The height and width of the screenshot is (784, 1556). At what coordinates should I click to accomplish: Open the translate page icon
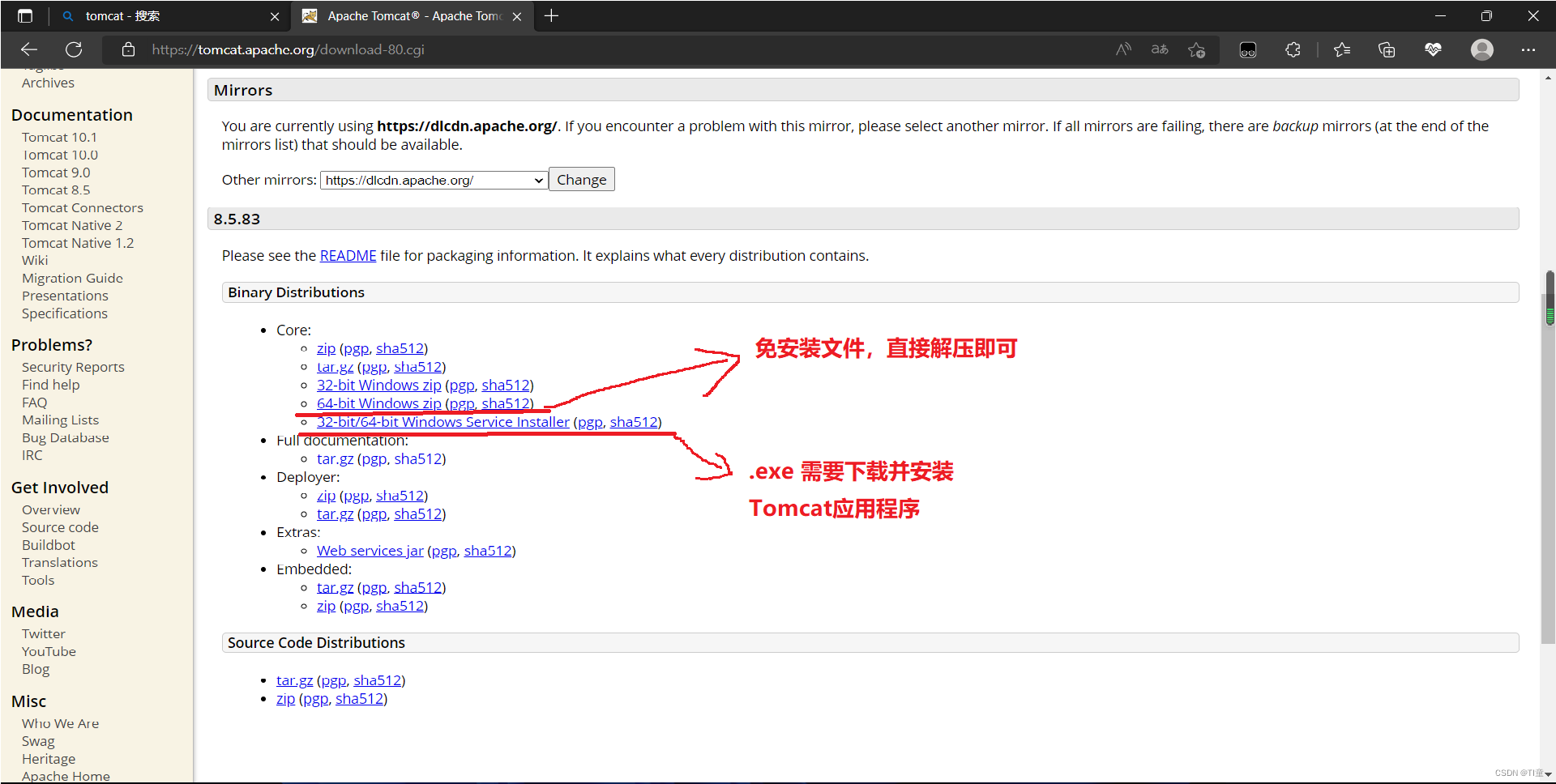click(x=1160, y=49)
